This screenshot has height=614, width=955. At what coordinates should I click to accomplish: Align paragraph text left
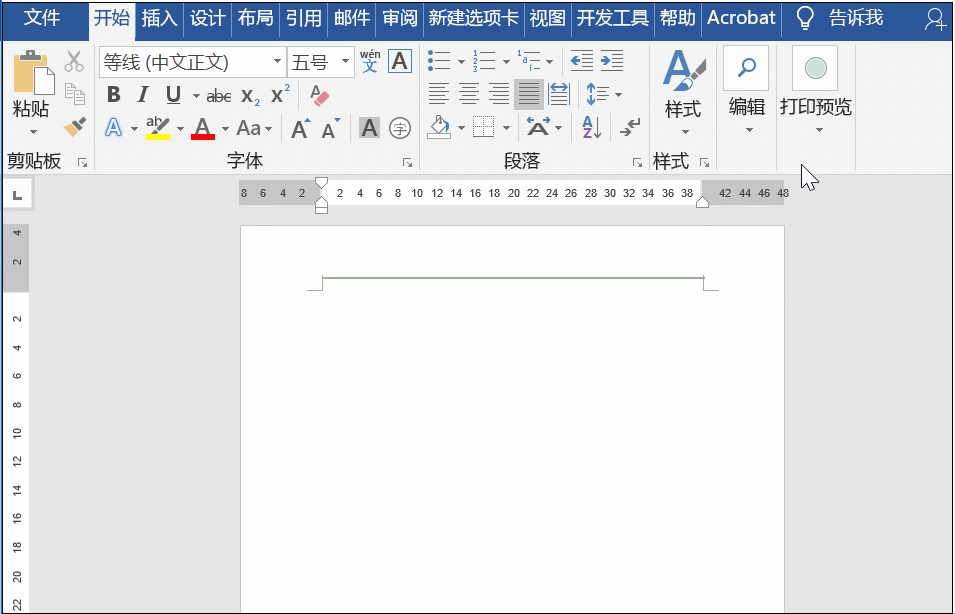tap(439, 94)
